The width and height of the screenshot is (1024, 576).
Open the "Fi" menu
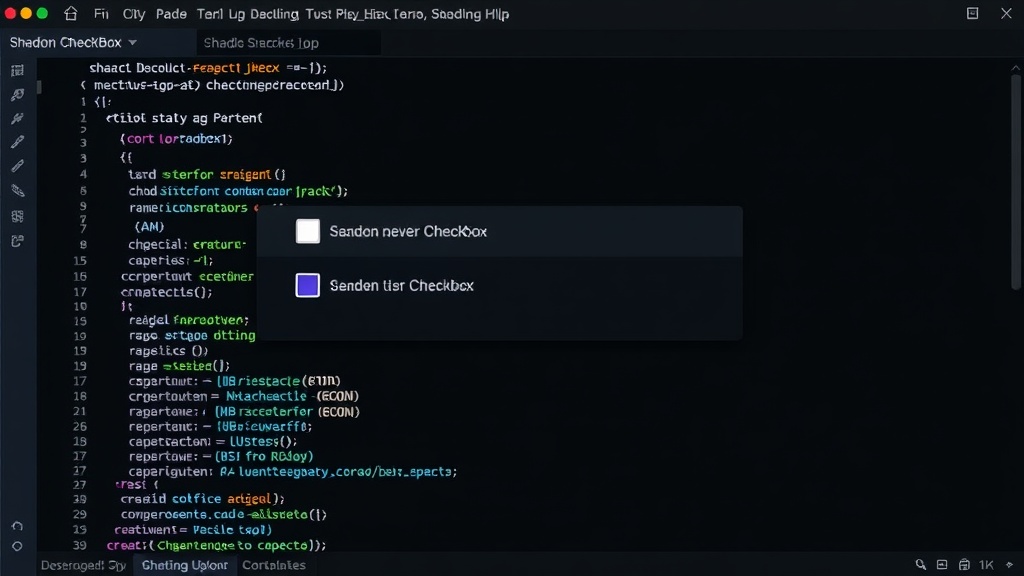pyautogui.click(x=101, y=14)
